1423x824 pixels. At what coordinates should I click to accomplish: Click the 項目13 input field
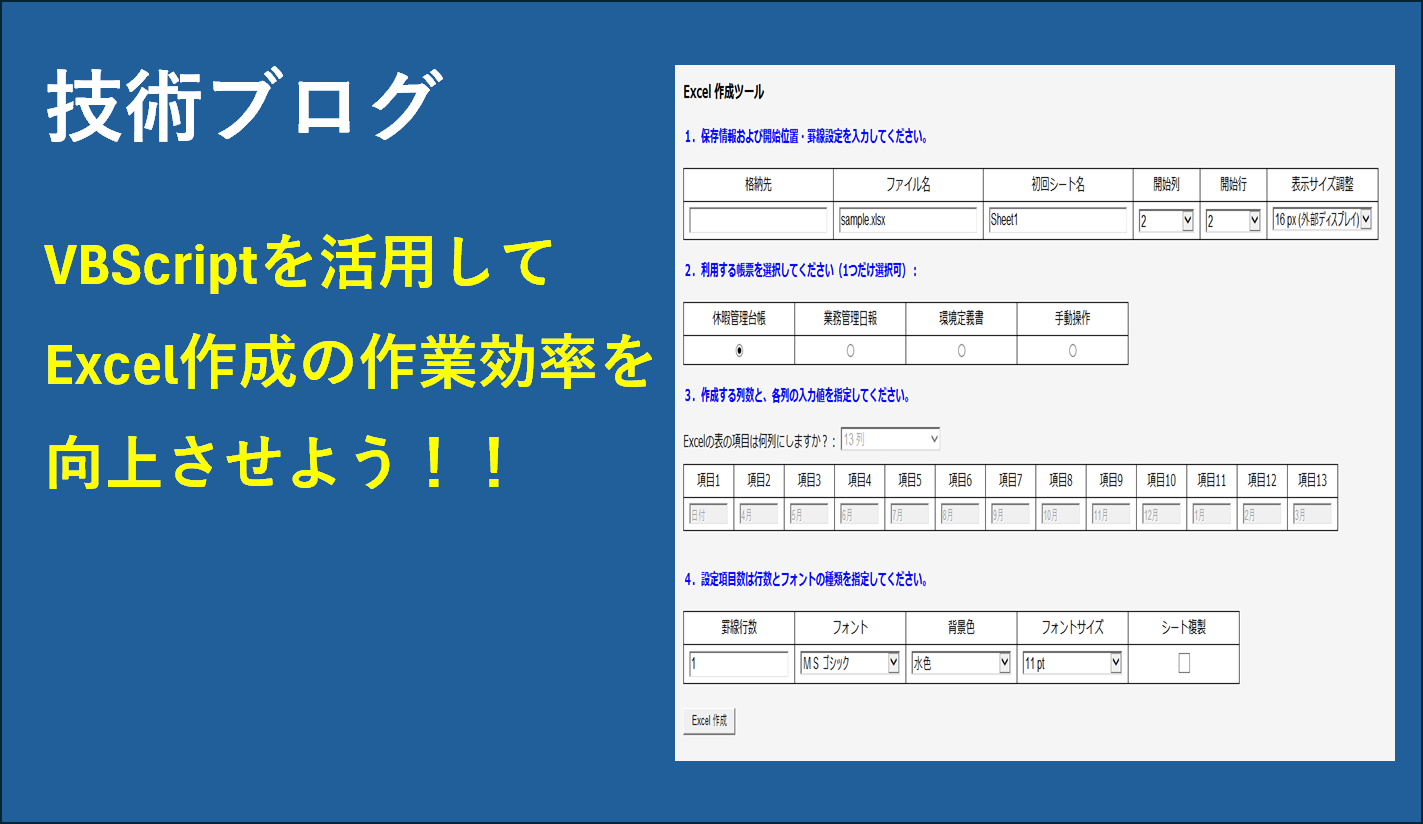click(x=1312, y=515)
